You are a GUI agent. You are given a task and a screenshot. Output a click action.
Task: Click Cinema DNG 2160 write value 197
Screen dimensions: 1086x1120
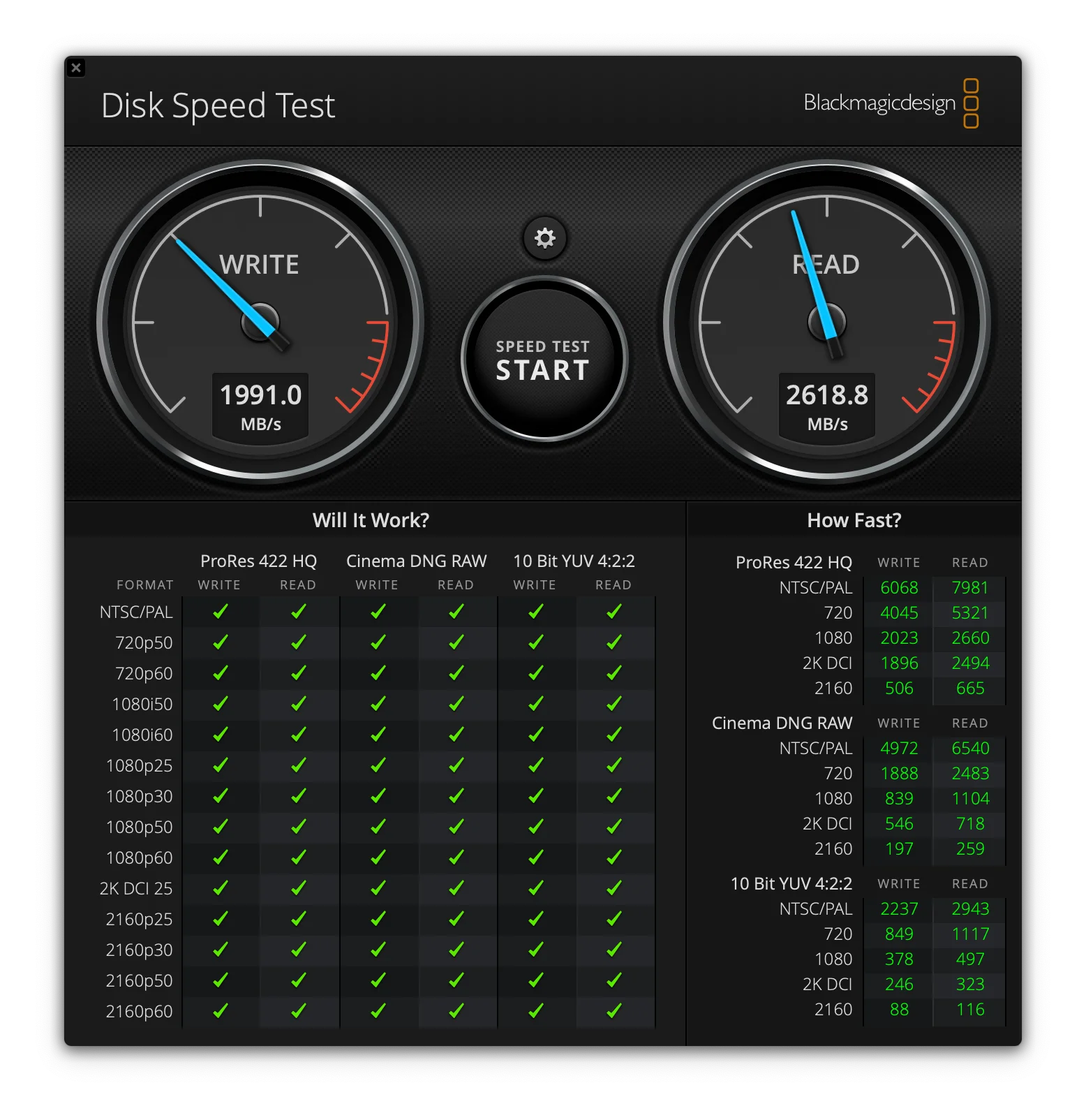tap(899, 849)
